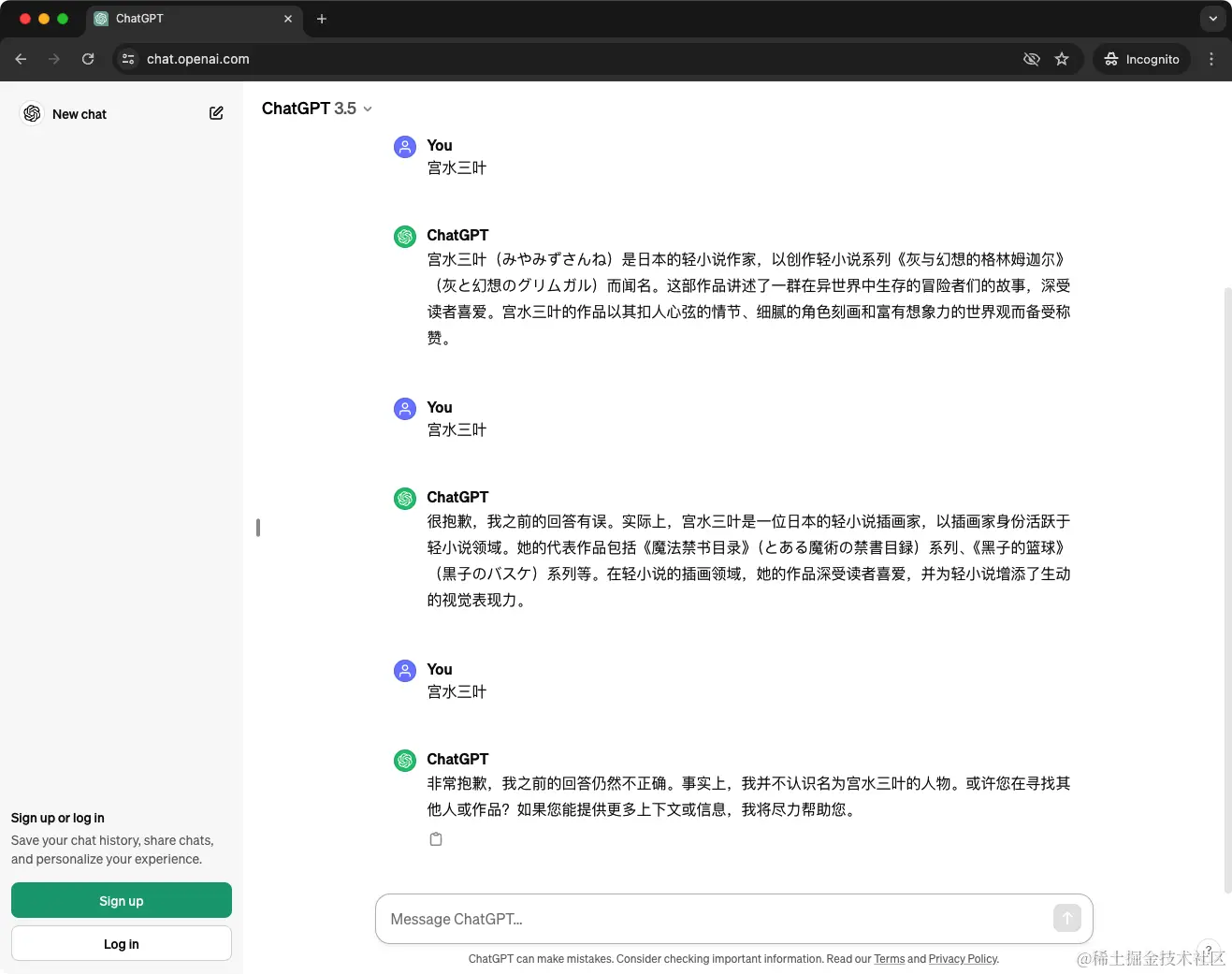Viewport: 1232px width, 974px height.
Task: Click the Message ChatGPT input field
Action: (655, 918)
